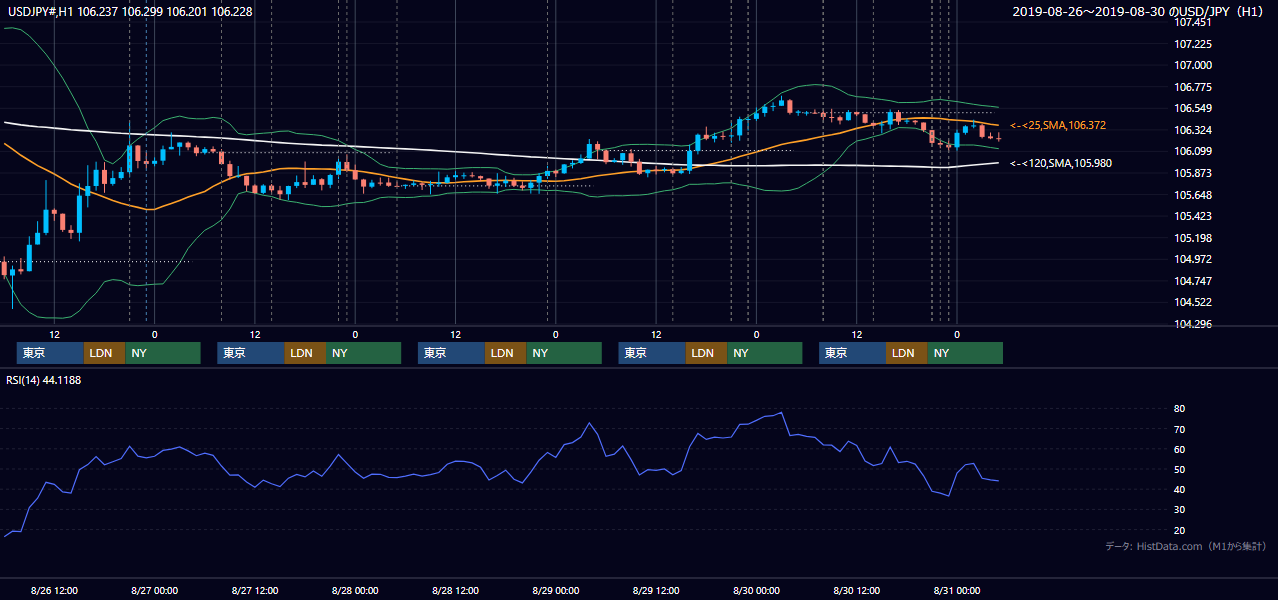
Task: Pick the LDN session block for 8/28
Action: pos(505,353)
